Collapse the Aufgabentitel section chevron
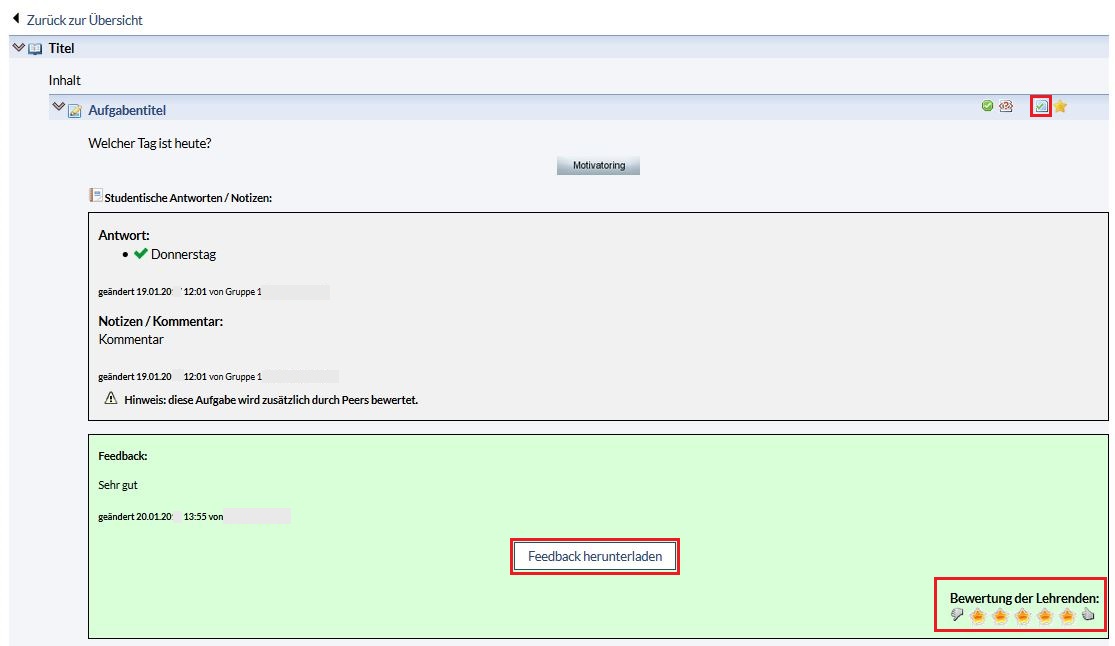Image resolution: width=1115 pixels, height=646 pixels. 58,108
